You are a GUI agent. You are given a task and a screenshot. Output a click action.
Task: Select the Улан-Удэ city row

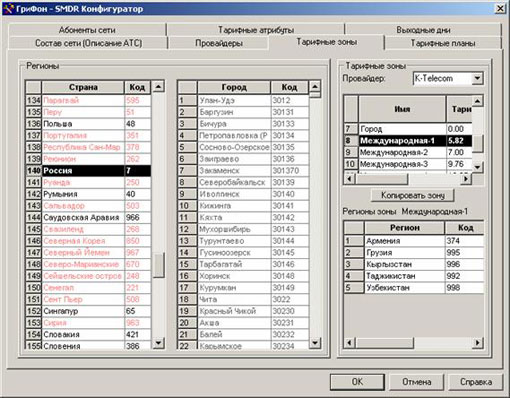243,100
